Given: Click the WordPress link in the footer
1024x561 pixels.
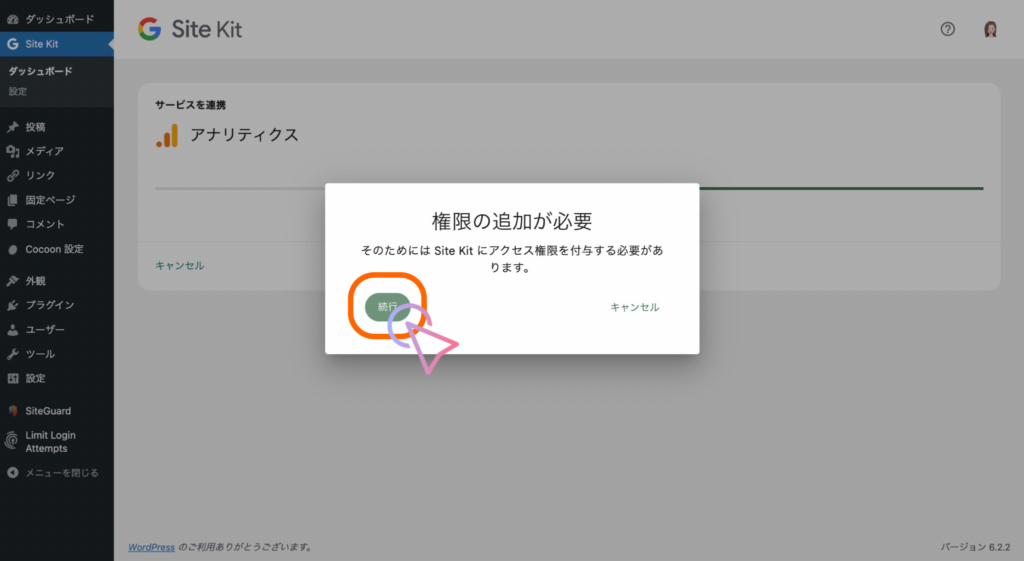Looking at the screenshot, I should [151, 547].
